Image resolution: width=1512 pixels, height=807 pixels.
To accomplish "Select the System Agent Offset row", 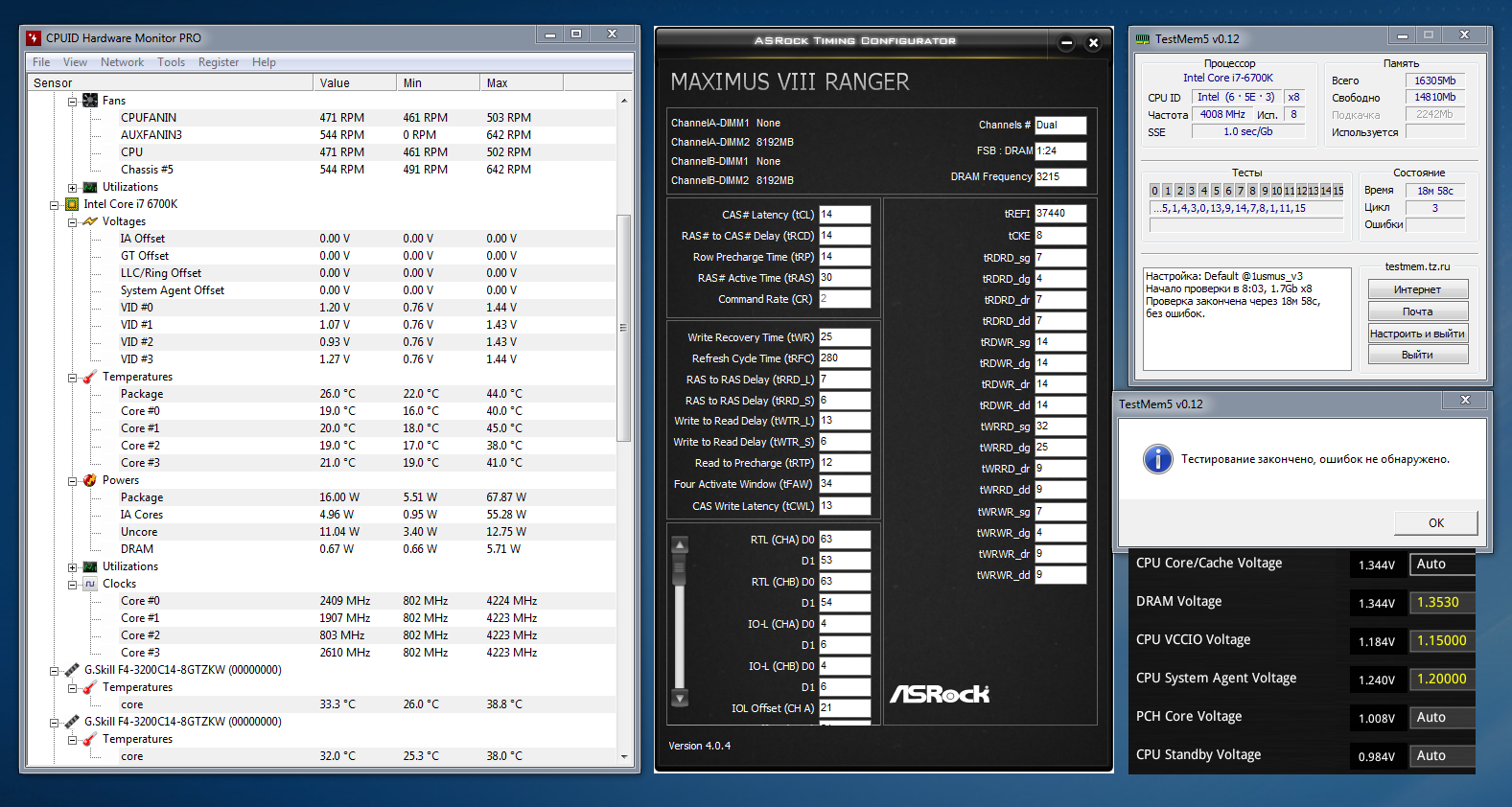I will (x=322, y=290).
